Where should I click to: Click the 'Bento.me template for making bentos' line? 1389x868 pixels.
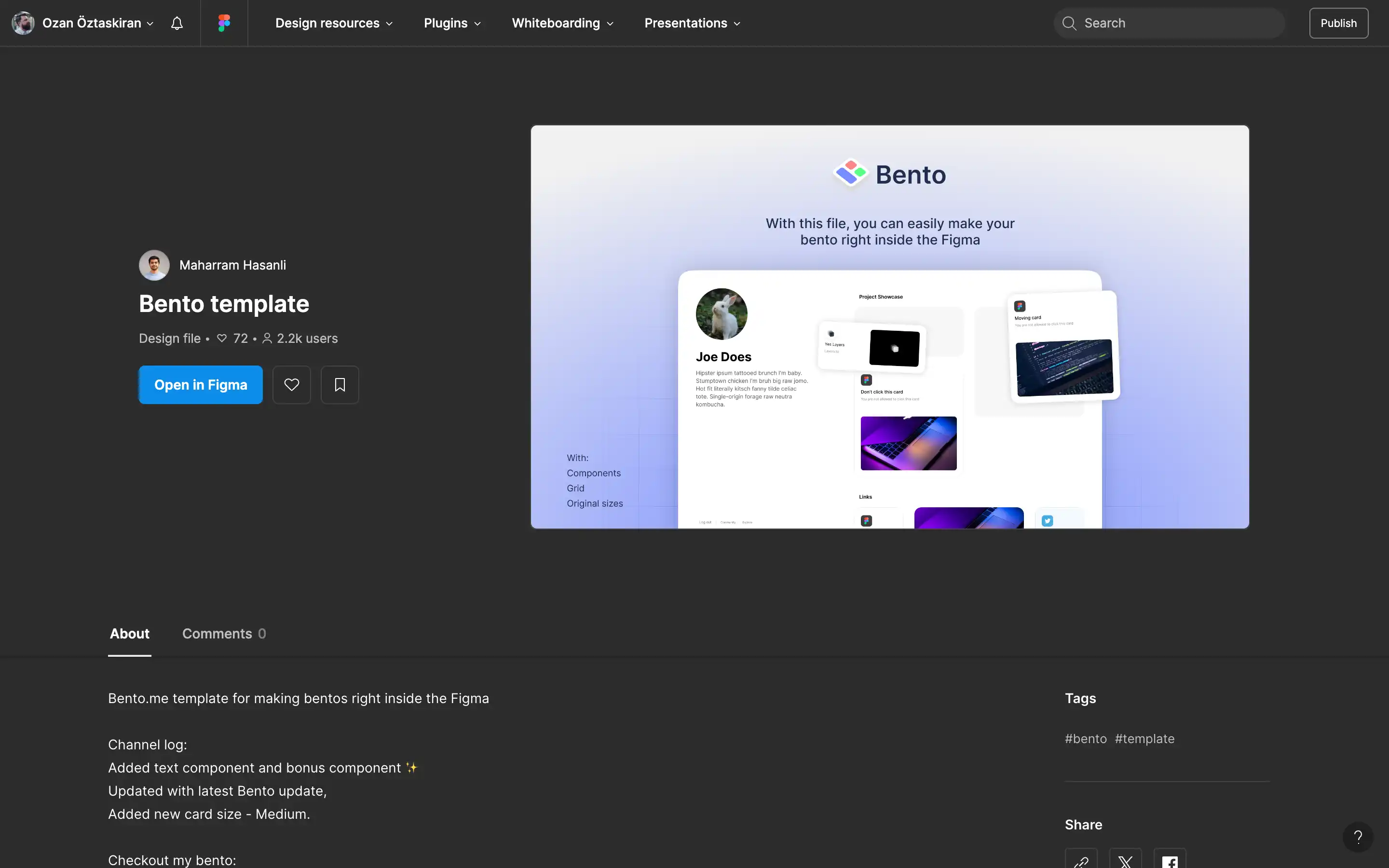click(299, 698)
